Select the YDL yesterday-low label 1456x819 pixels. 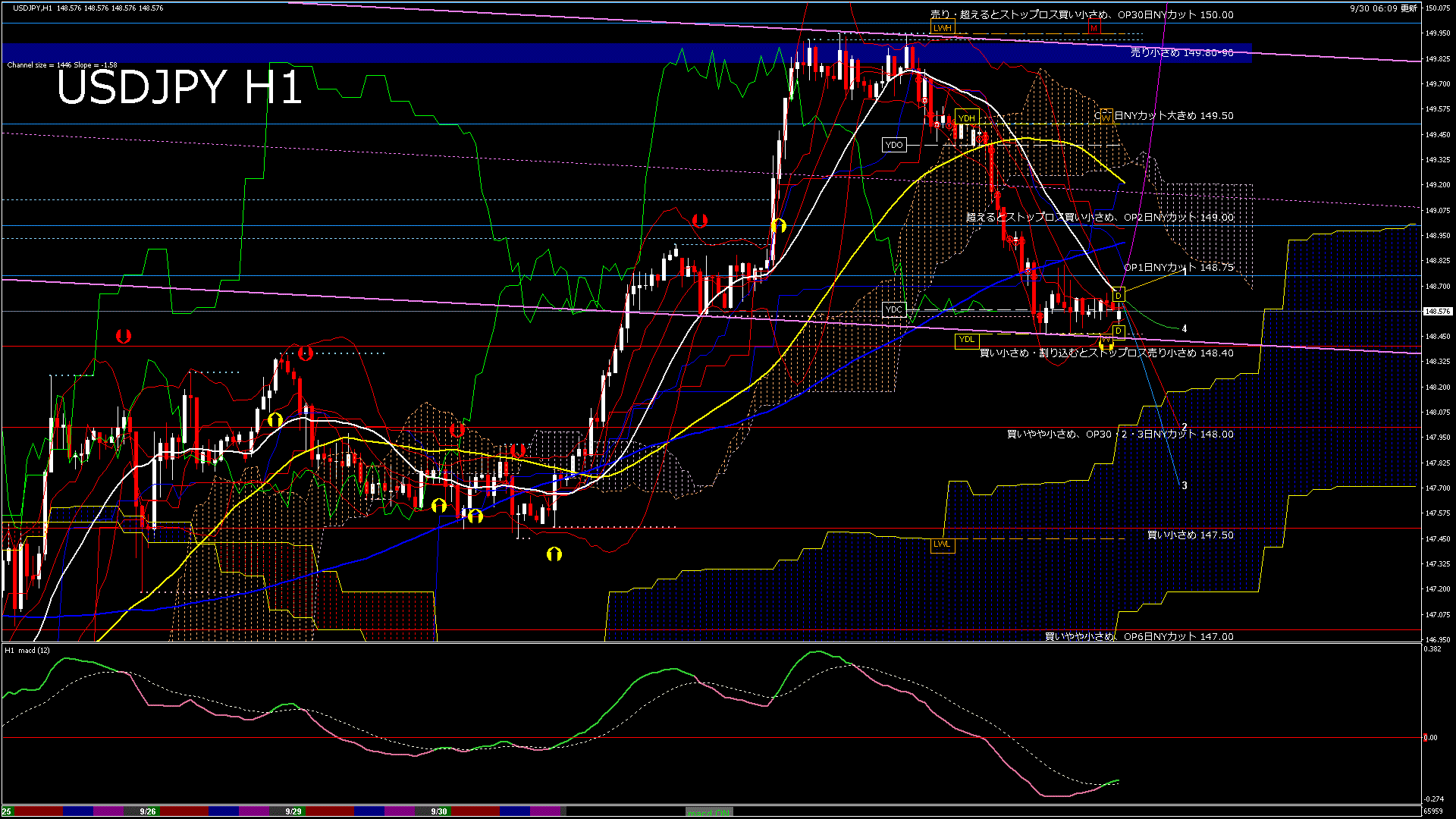pos(966,339)
